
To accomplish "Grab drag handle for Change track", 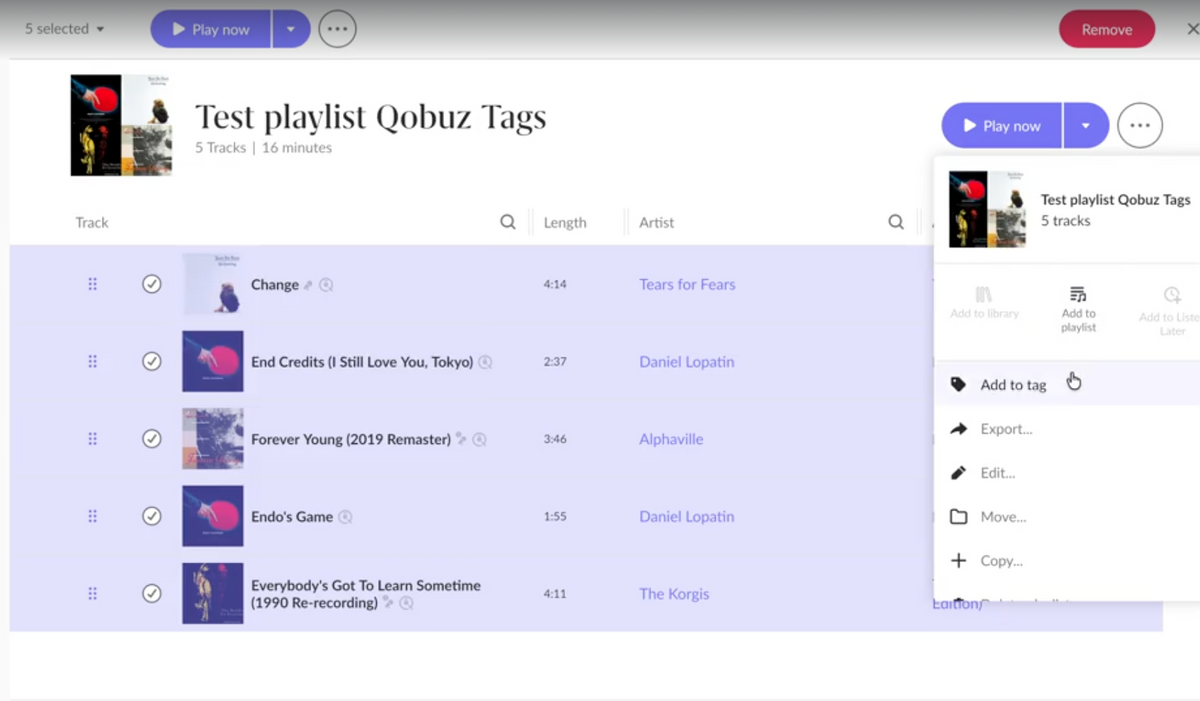I will [92, 284].
